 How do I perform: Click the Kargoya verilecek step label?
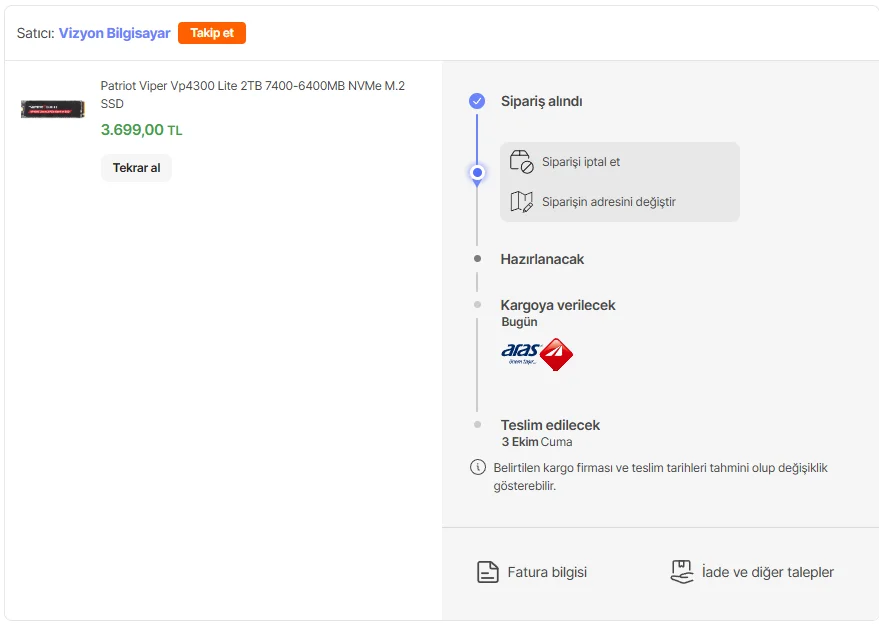558,305
